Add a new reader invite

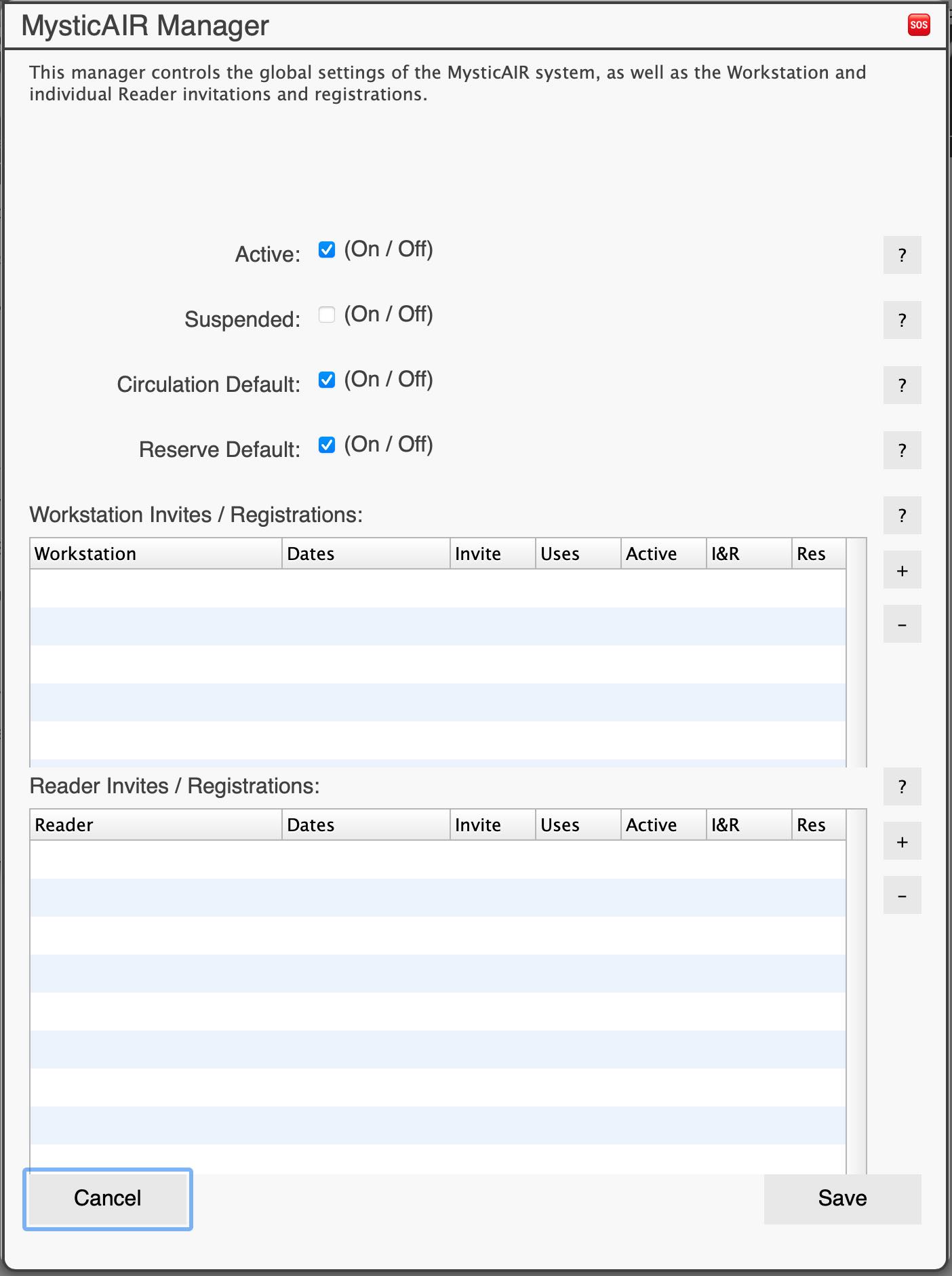click(x=902, y=842)
